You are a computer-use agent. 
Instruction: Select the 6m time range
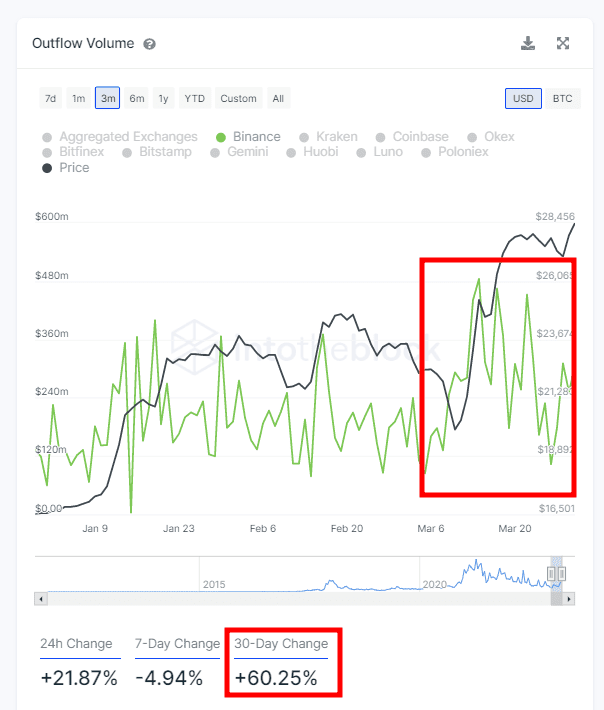[137, 98]
